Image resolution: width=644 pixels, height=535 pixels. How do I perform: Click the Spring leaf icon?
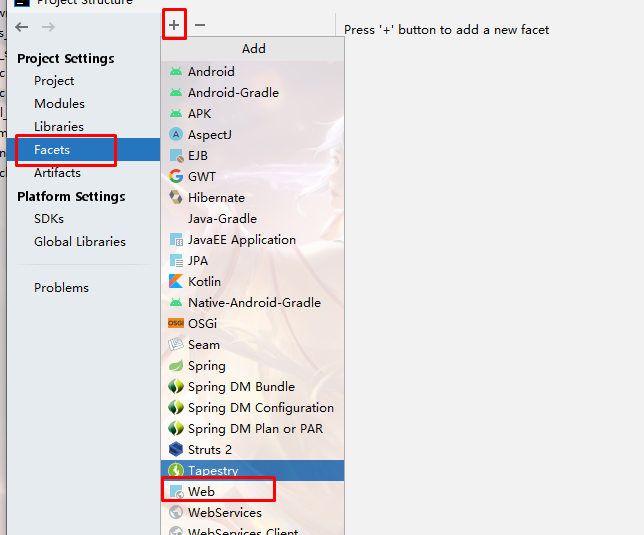176,365
